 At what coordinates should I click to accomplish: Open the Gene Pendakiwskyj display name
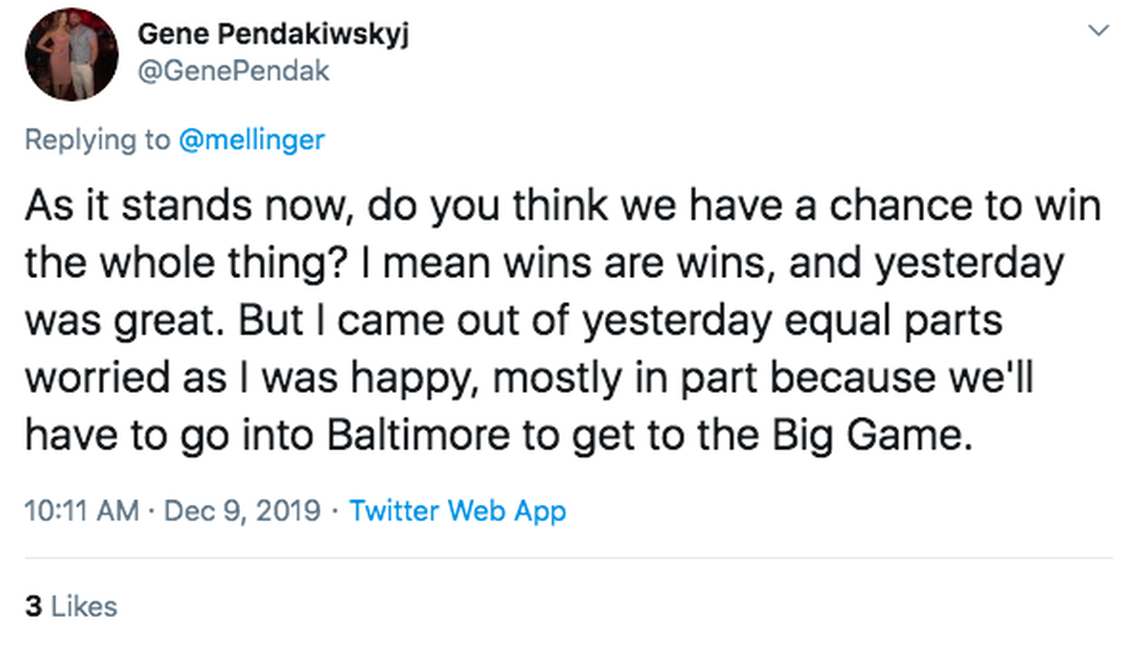coord(273,34)
